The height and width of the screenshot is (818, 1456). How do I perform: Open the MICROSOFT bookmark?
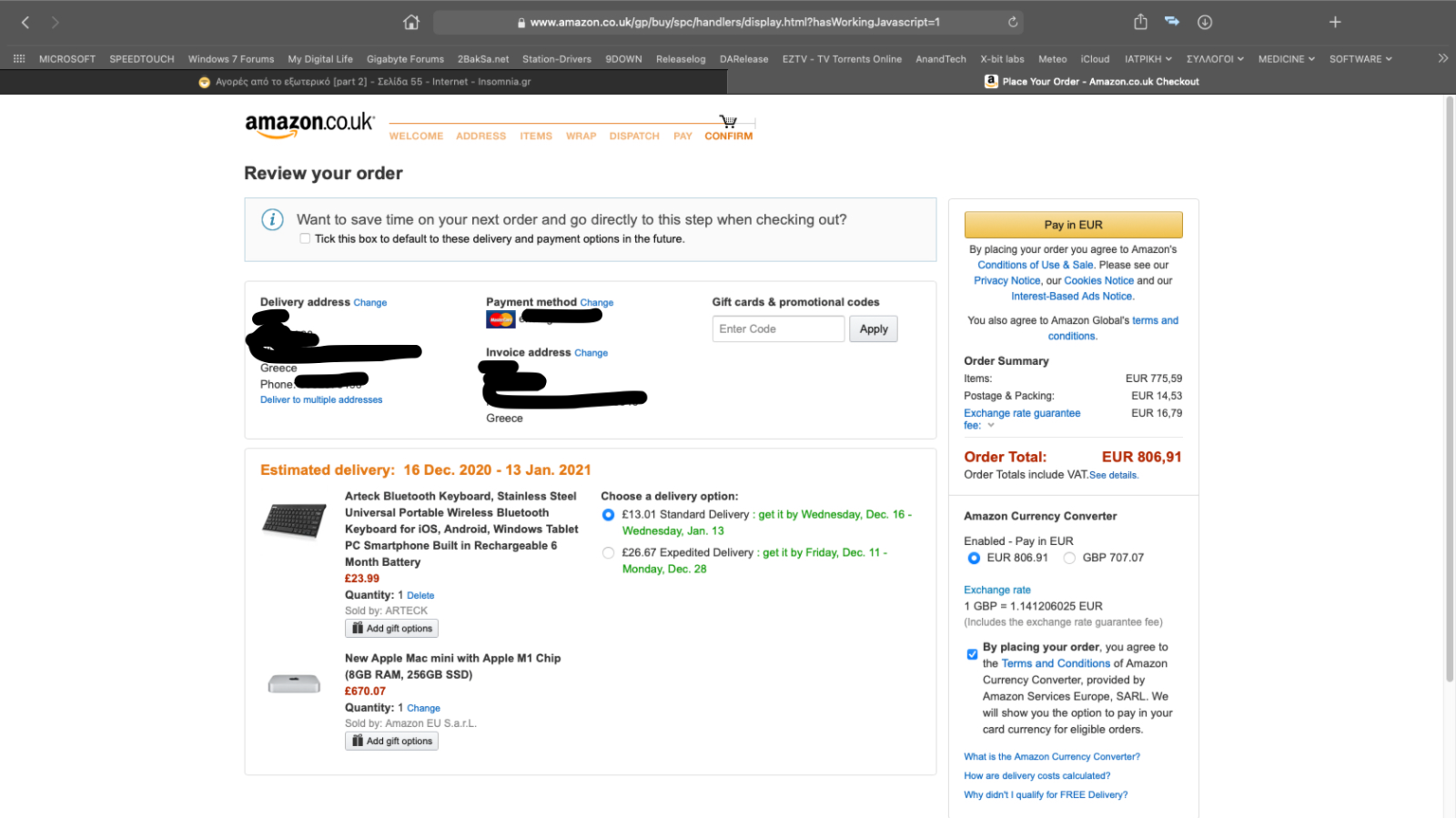point(67,58)
